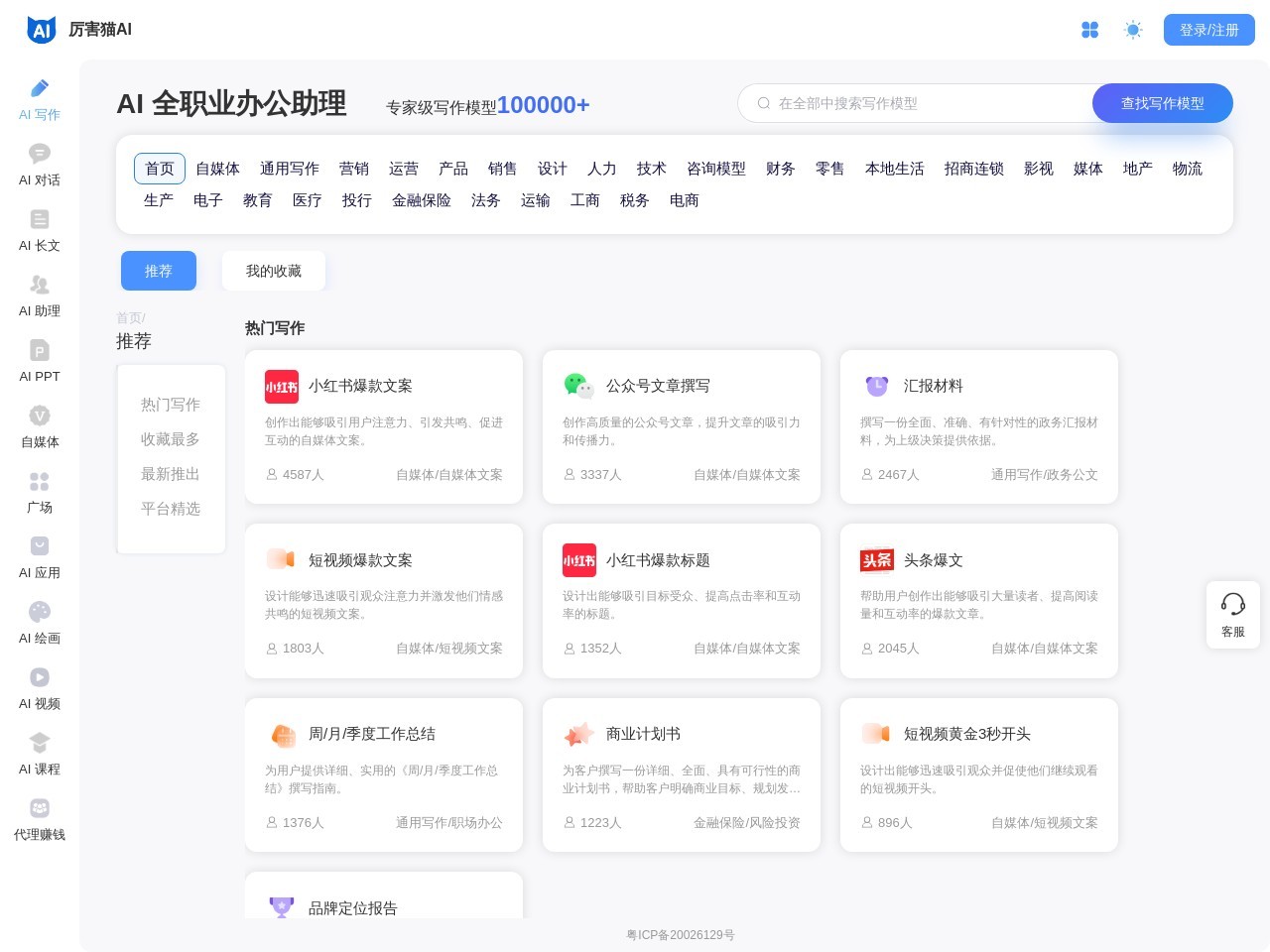Open AI 助理 assistant icon
The width and height of the screenshot is (1270, 952).
40,285
